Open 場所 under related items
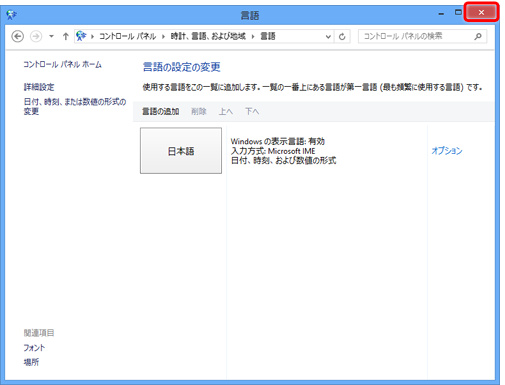Image resolution: width=505 pixels, height=385 pixels. (x=31, y=362)
